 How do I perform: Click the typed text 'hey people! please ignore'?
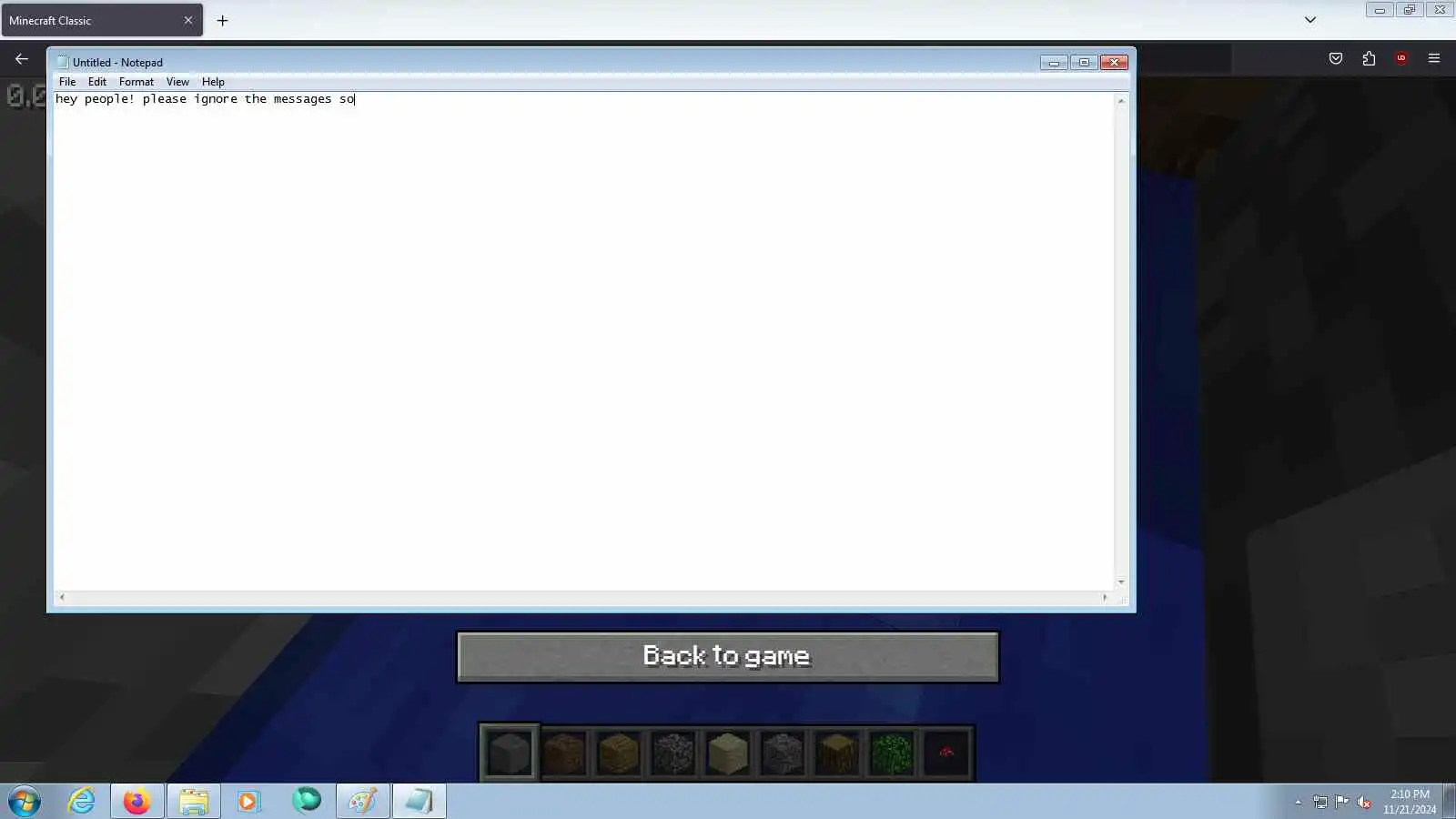(x=147, y=99)
